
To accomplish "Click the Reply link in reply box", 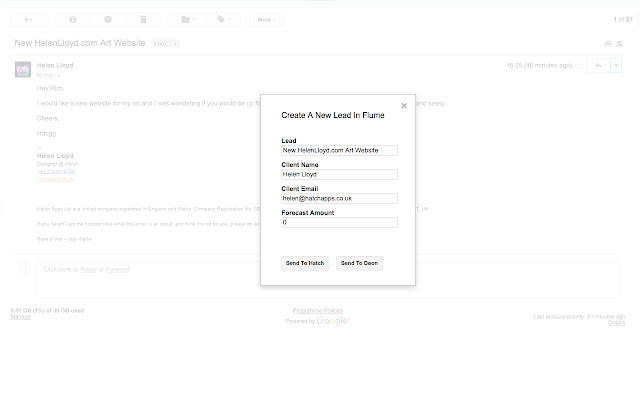I will pos(88,269).
